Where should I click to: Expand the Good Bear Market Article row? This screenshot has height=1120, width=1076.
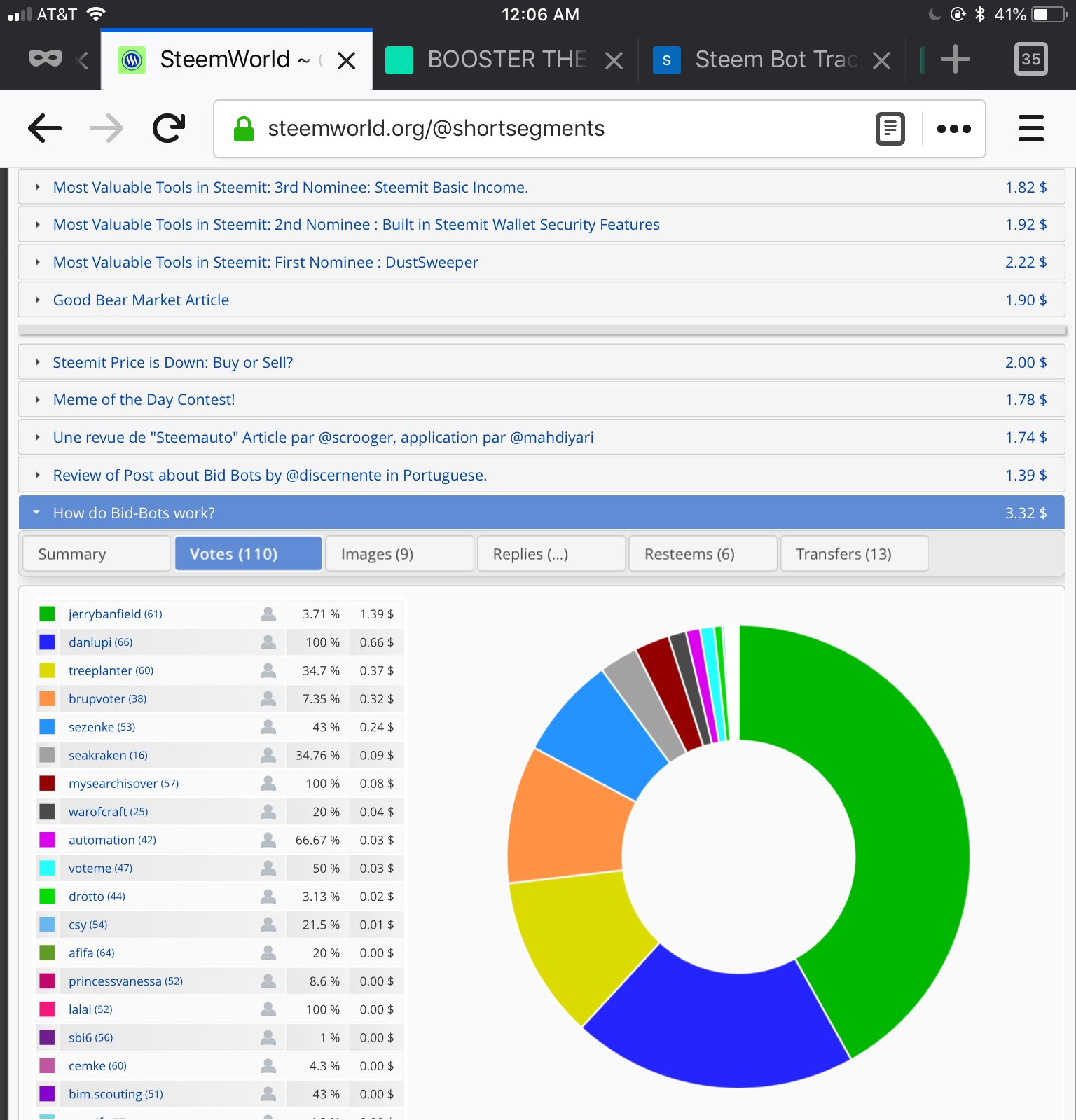point(542,300)
